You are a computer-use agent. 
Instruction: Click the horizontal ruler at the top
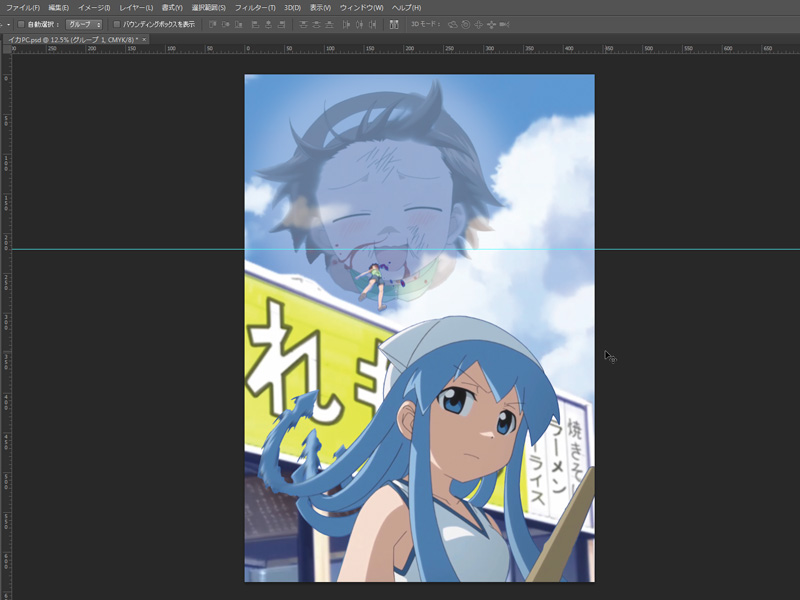pos(406,49)
